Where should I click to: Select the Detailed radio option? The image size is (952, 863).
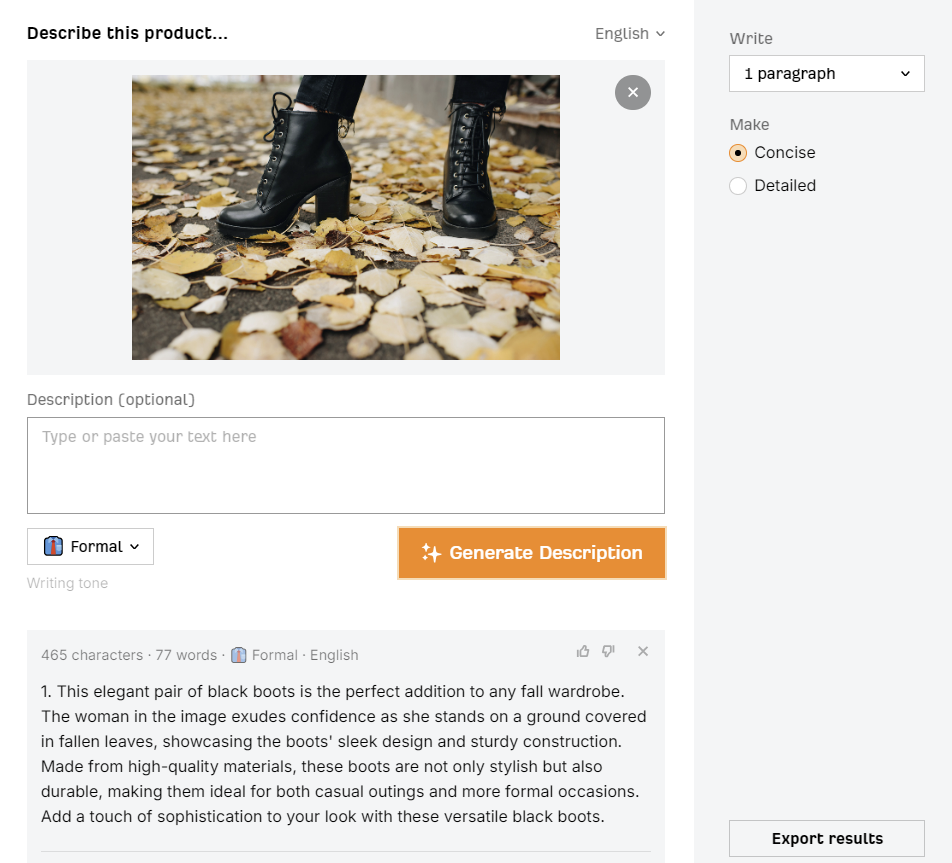(x=738, y=186)
